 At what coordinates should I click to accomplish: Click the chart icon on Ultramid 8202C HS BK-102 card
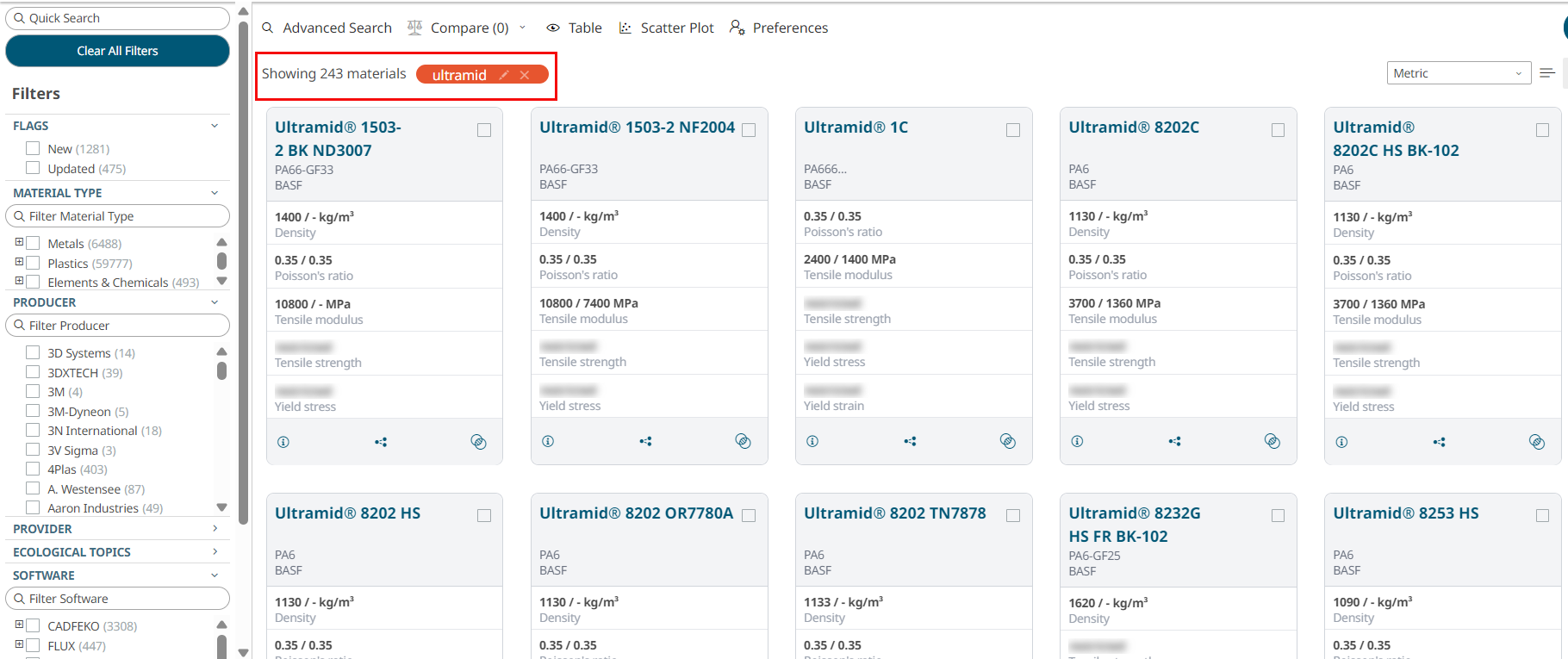pos(1536,442)
